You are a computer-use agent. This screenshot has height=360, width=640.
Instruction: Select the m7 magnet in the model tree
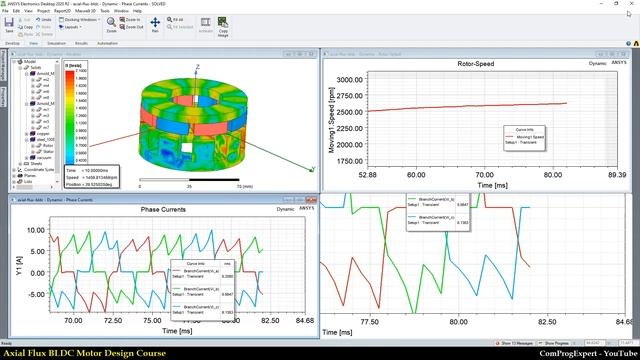(46, 127)
